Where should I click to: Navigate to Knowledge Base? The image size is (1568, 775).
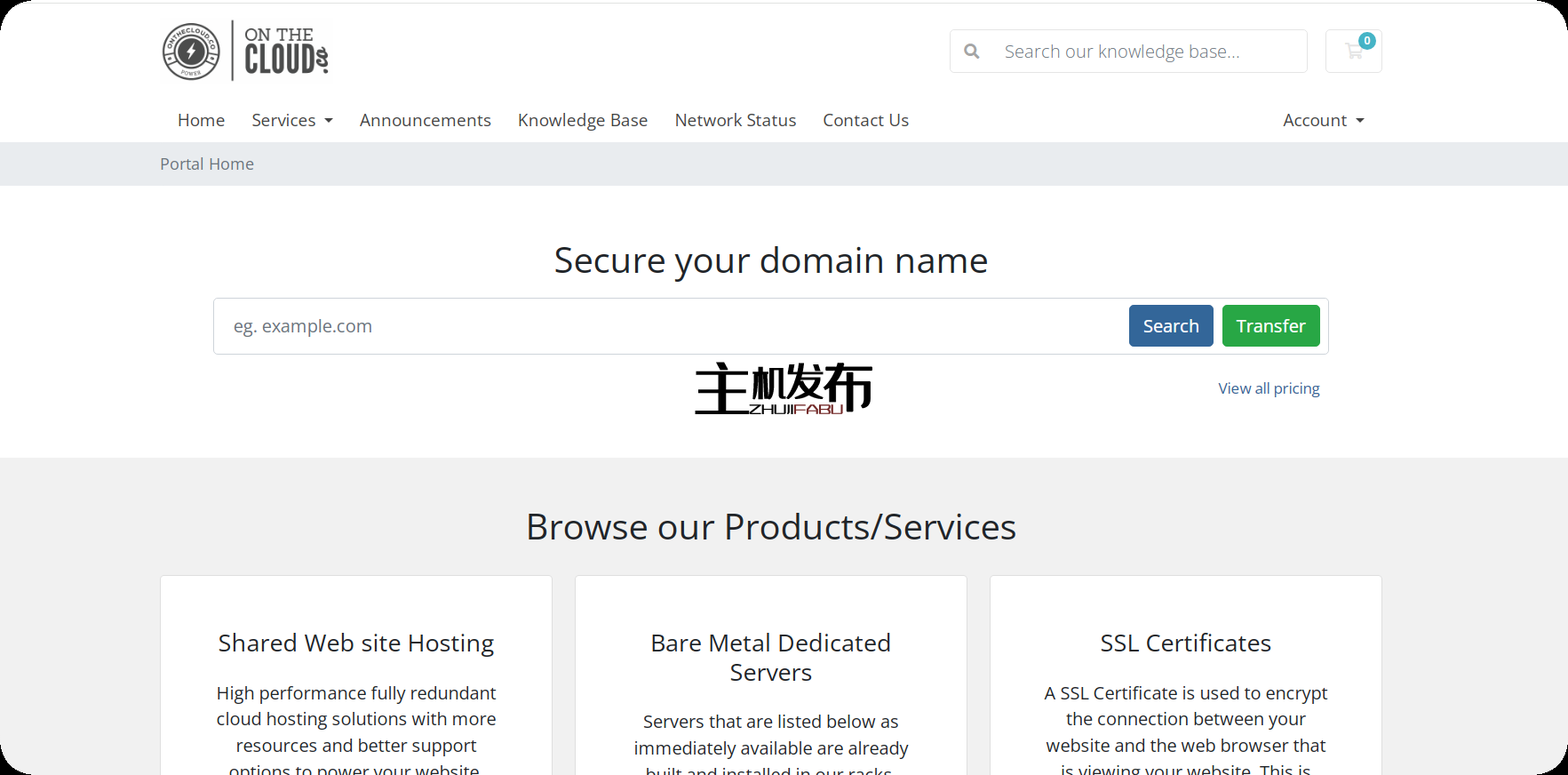tap(583, 120)
